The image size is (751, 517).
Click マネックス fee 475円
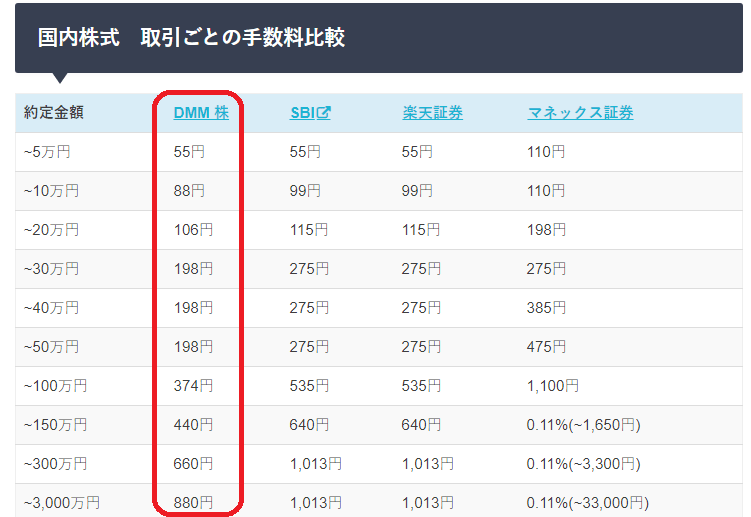click(x=546, y=347)
